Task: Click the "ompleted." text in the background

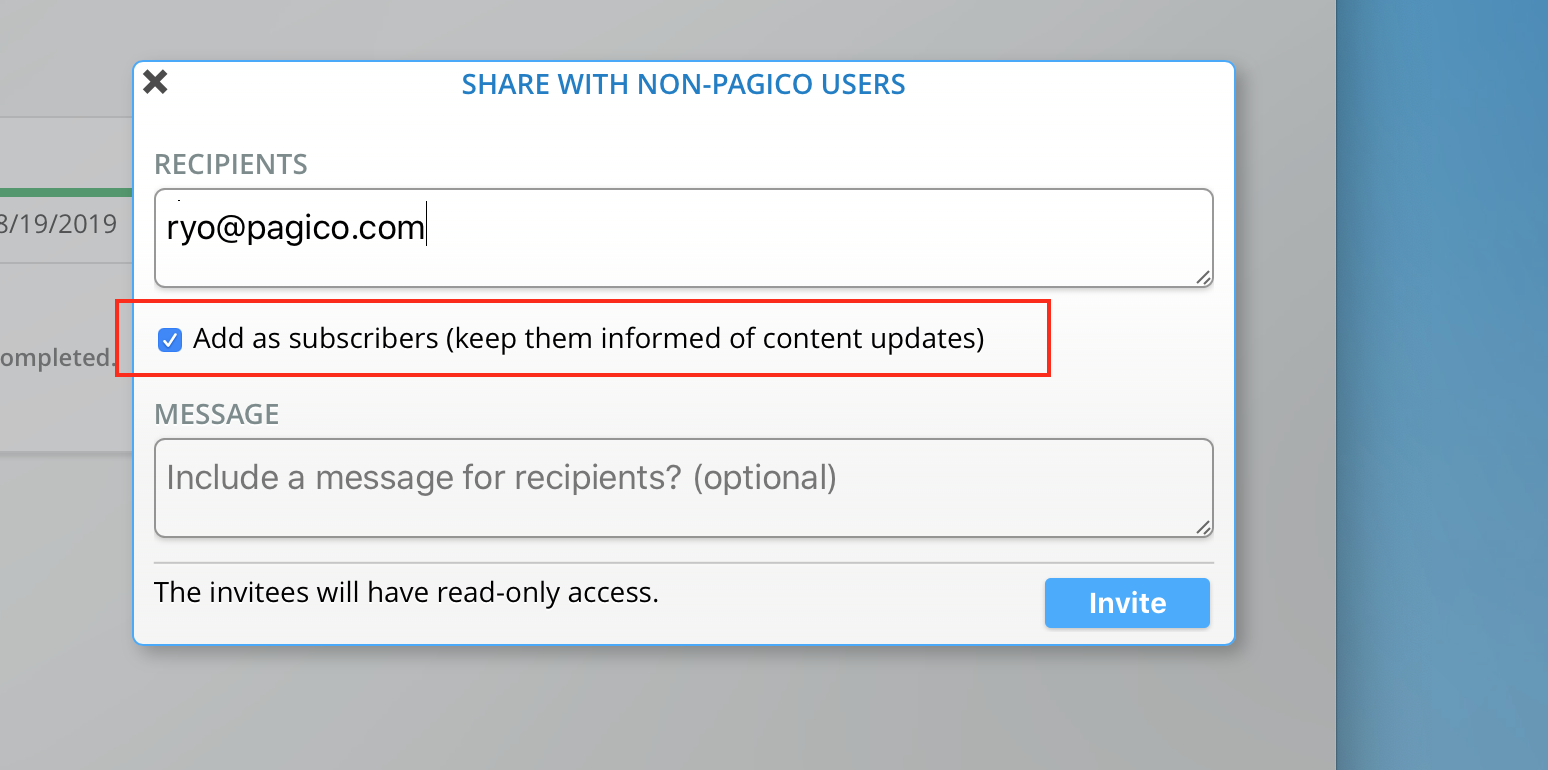Action: point(58,357)
